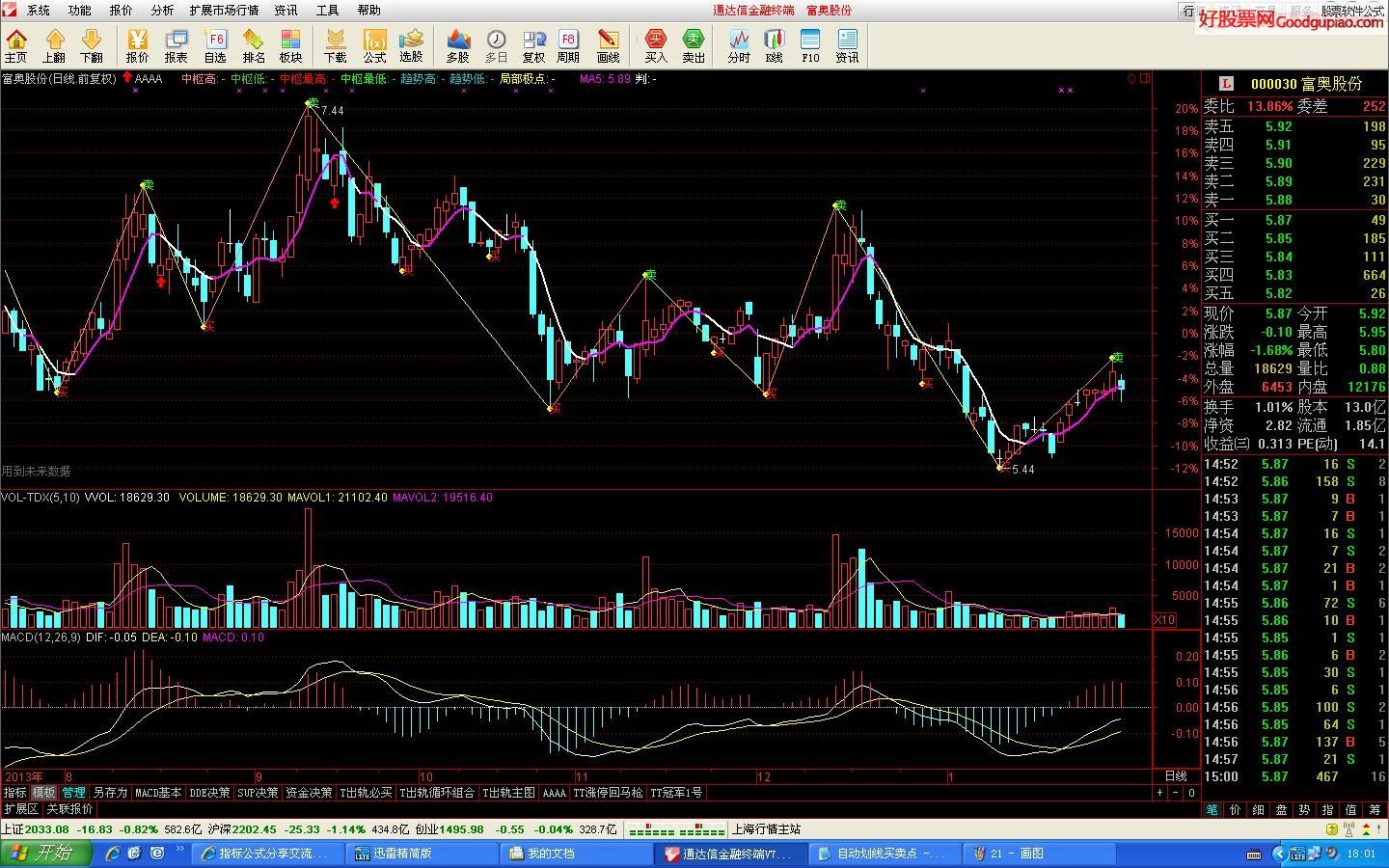Click the 日线 period selector
The image size is (1389, 868).
1176,776
